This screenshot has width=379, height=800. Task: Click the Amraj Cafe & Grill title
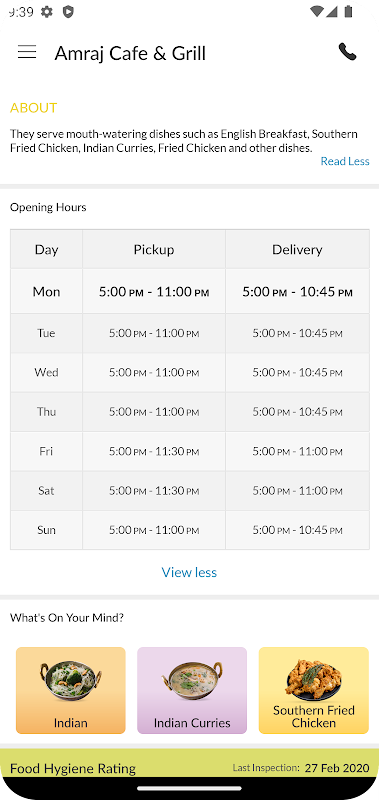[130, 53]
